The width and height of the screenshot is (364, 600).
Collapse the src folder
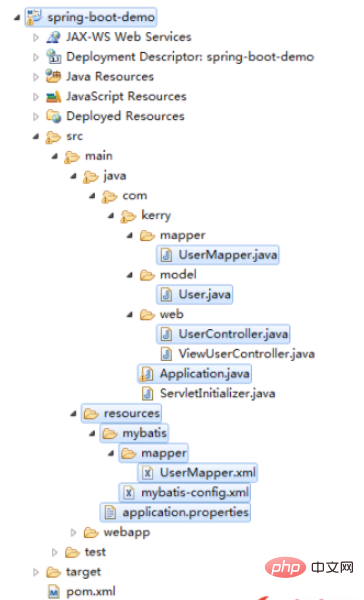36,136
